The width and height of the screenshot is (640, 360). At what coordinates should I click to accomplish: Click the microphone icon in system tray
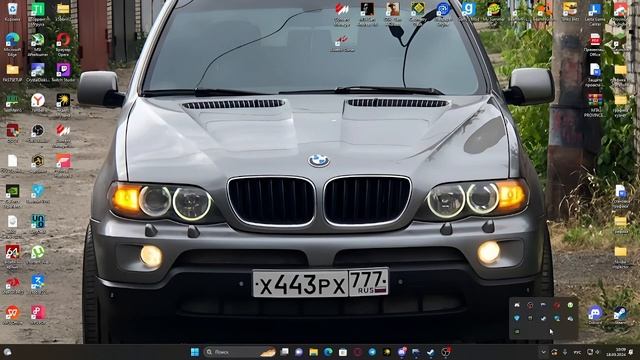[565, 352]
